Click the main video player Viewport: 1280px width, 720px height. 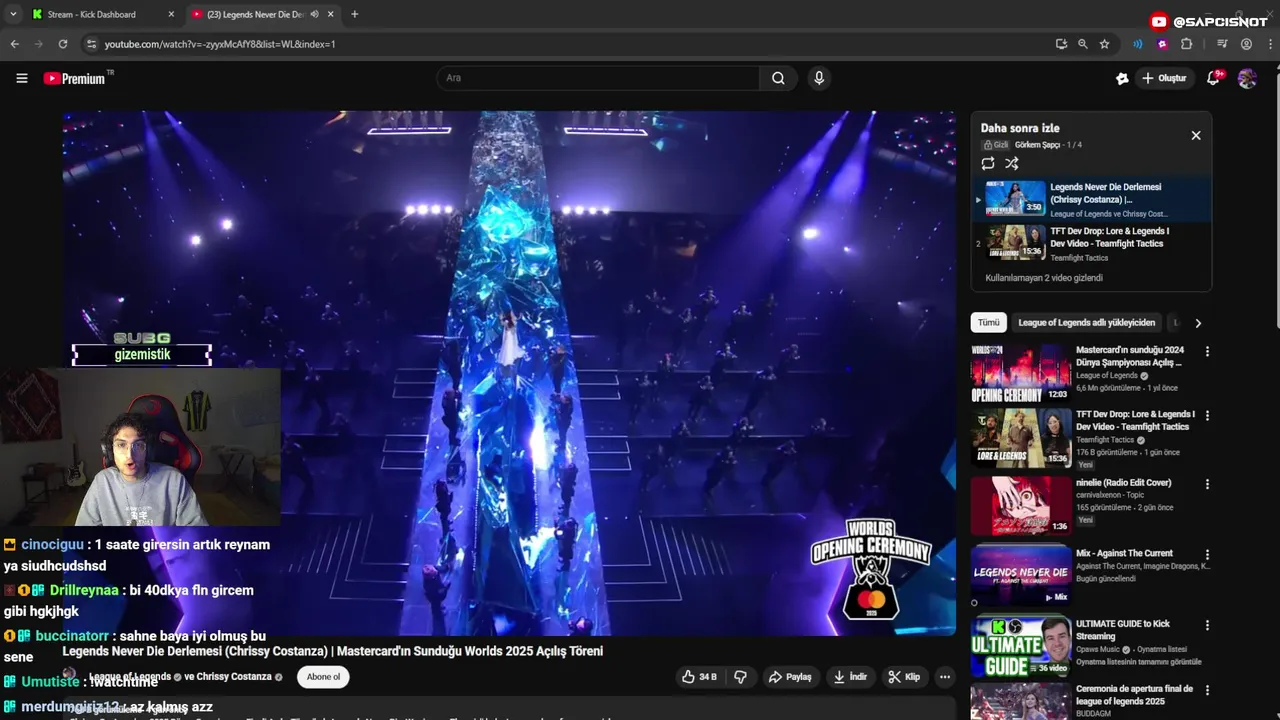(509, 373)
